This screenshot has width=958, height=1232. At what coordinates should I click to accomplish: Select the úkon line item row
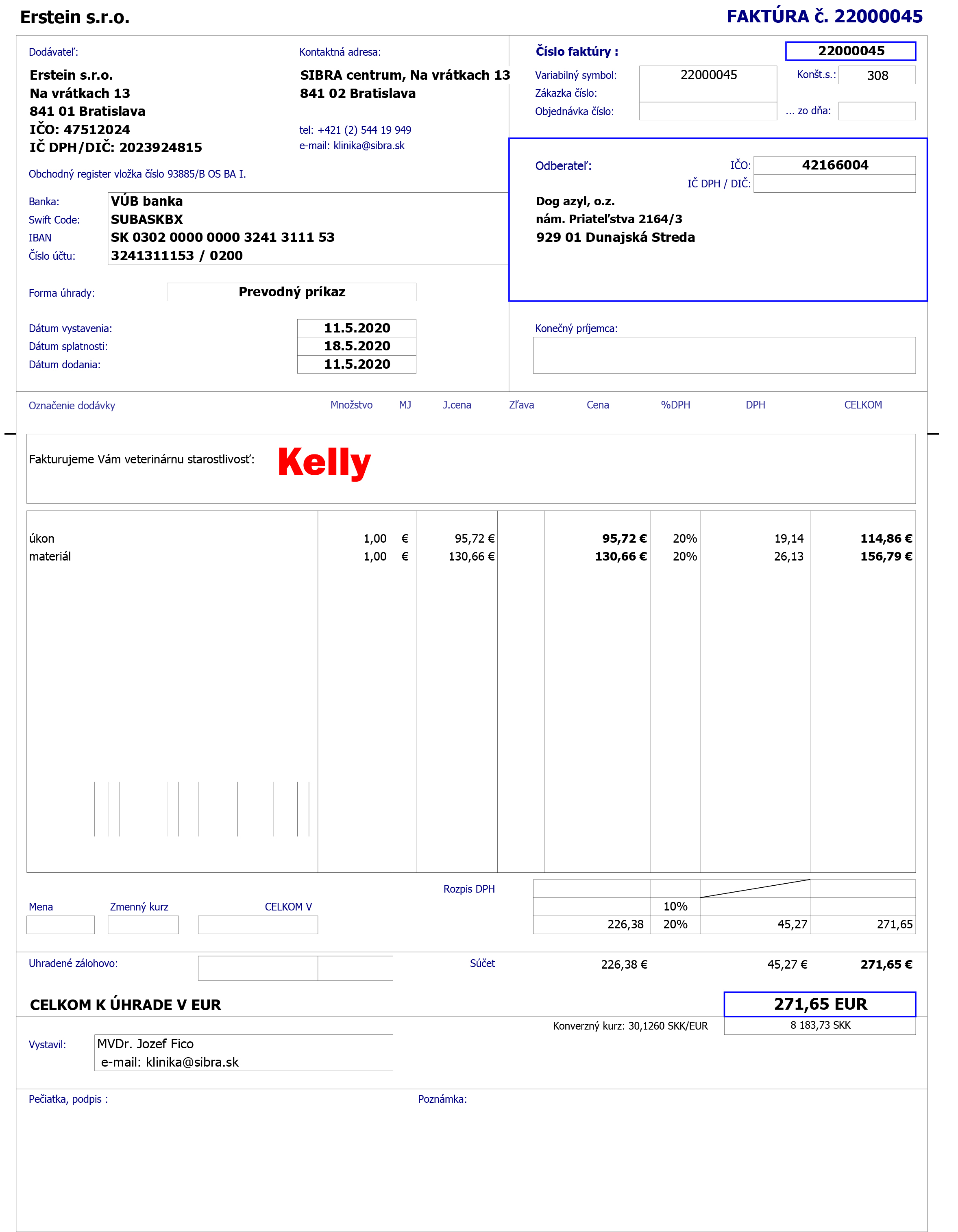tap(42, 538)
